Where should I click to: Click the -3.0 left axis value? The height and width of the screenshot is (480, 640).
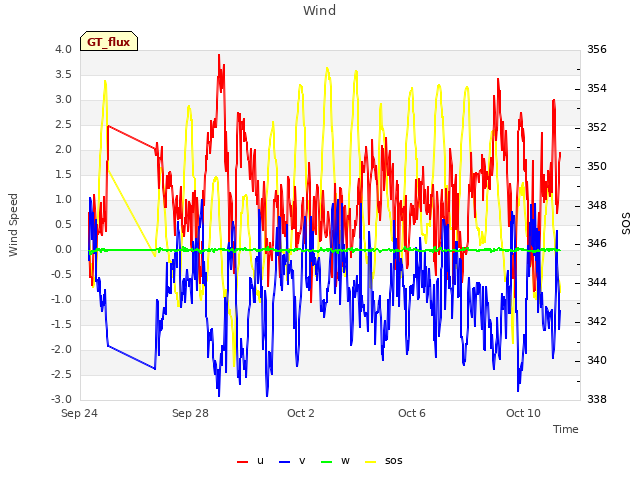[x=61, y=399]
